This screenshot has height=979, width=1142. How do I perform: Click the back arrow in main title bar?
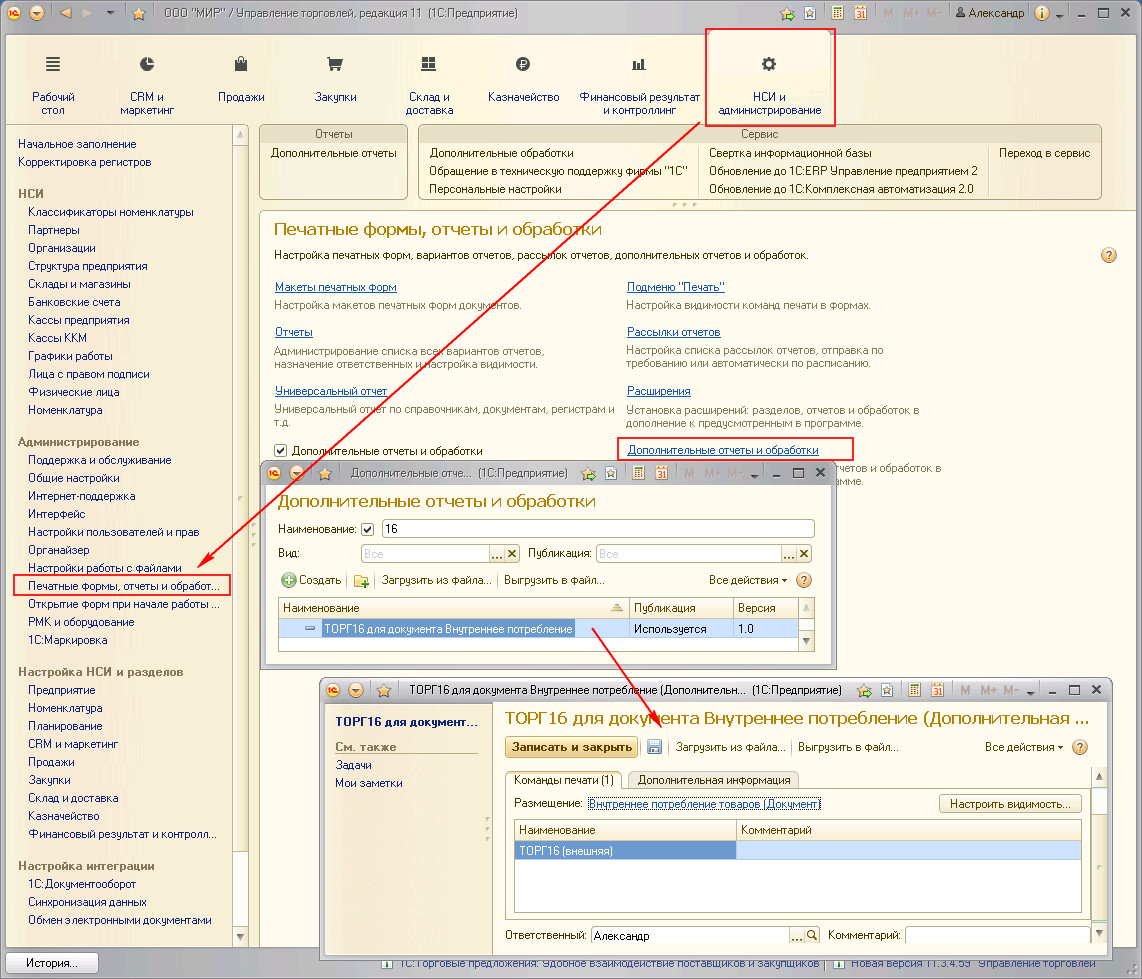click(x=66, y=13)
